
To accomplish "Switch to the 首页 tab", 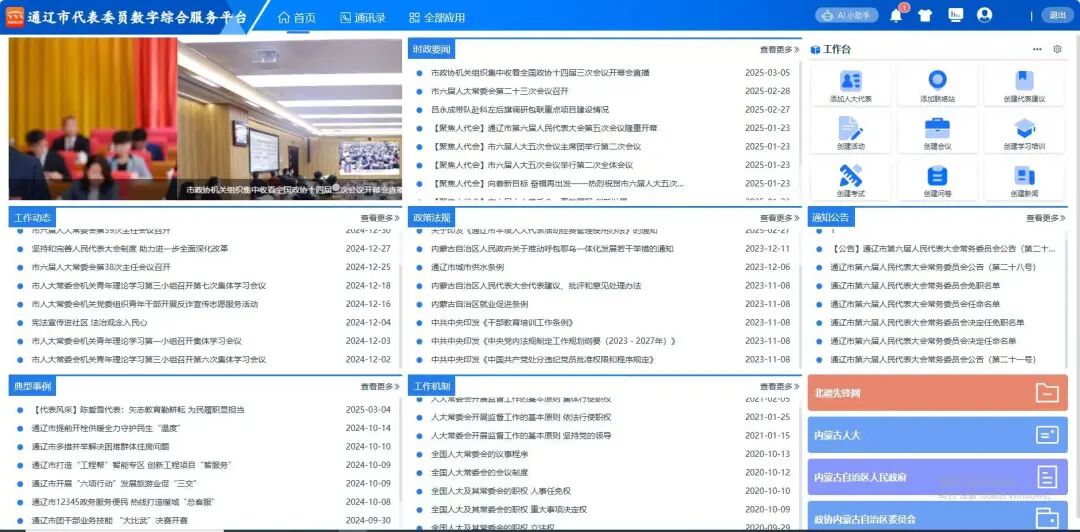I will pyautogui.click(x=298, y=18).
